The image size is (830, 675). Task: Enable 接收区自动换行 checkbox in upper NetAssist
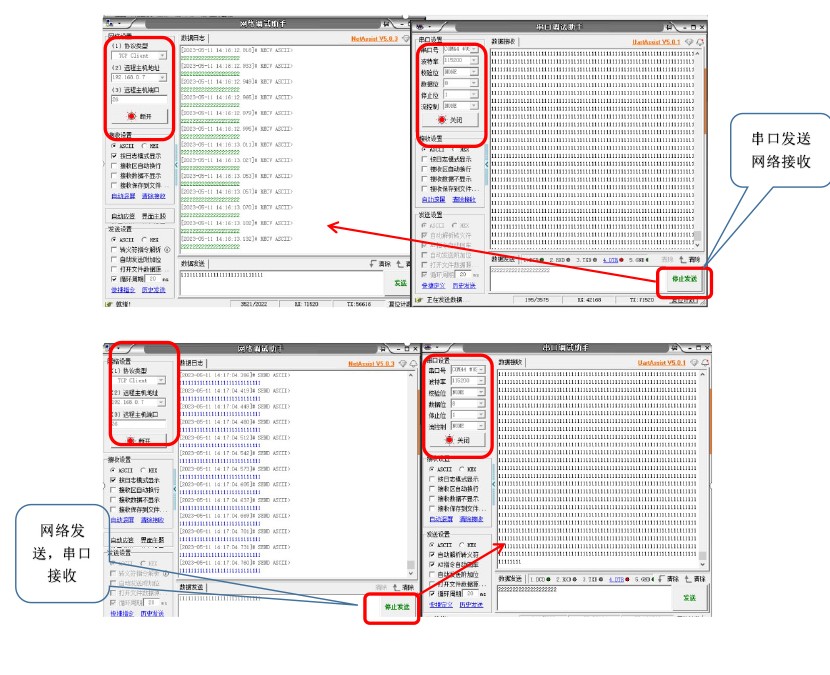[x=114, y=166]
